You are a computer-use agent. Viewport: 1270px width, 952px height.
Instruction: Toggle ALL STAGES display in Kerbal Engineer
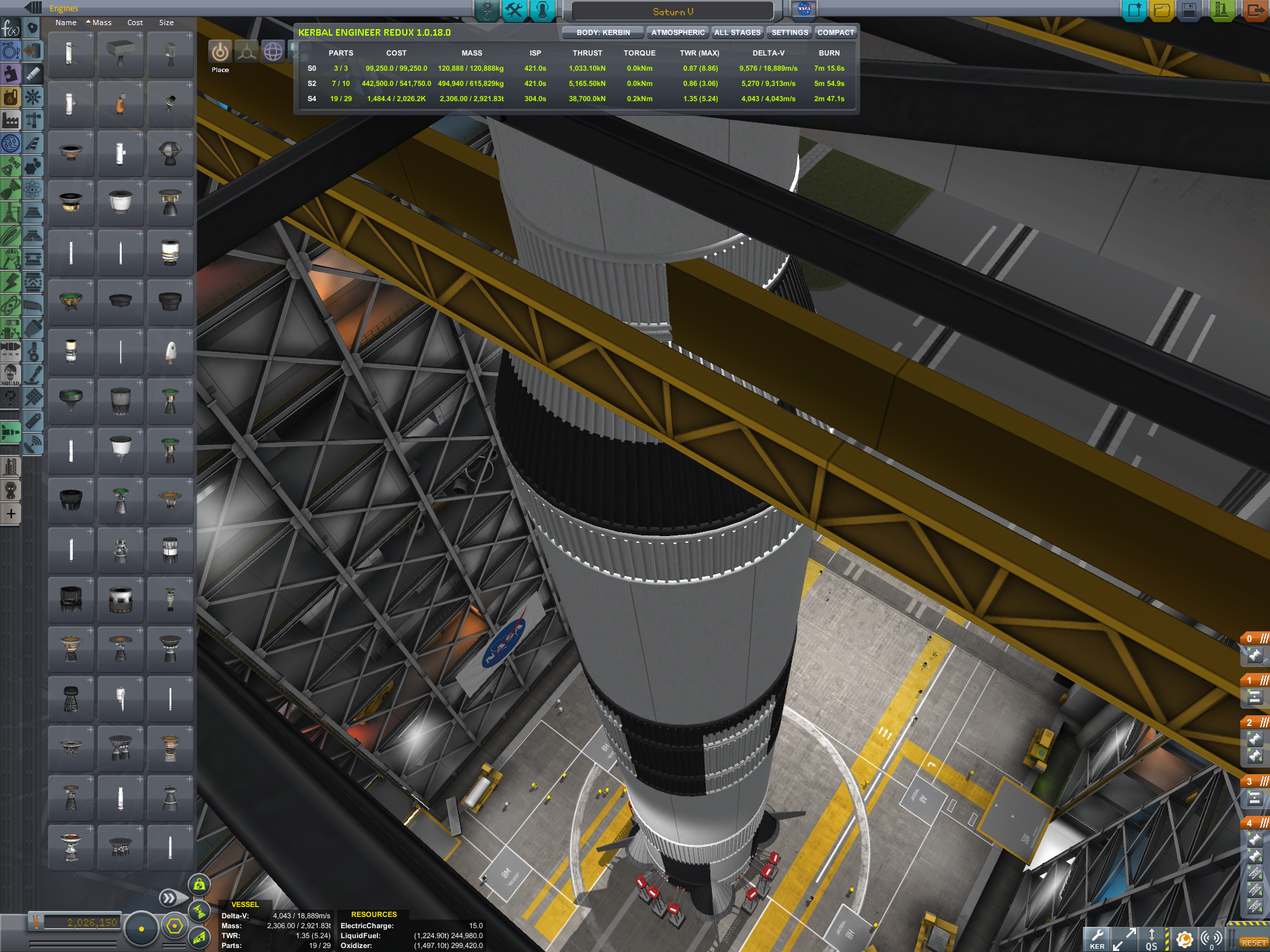738,32
